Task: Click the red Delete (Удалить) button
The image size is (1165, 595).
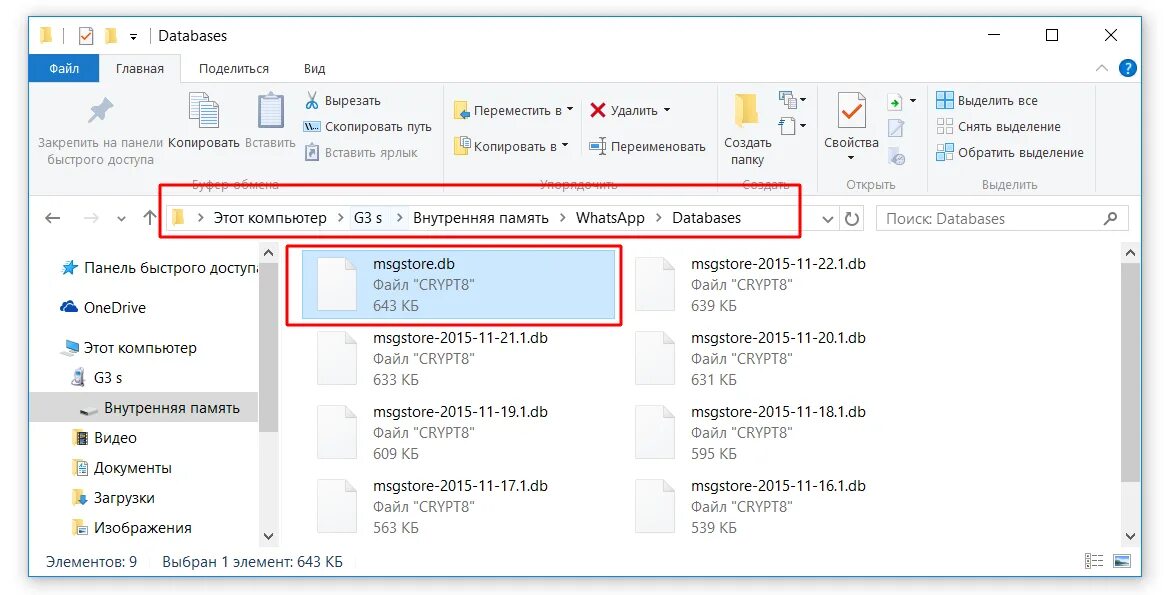Action: [624, 111]
